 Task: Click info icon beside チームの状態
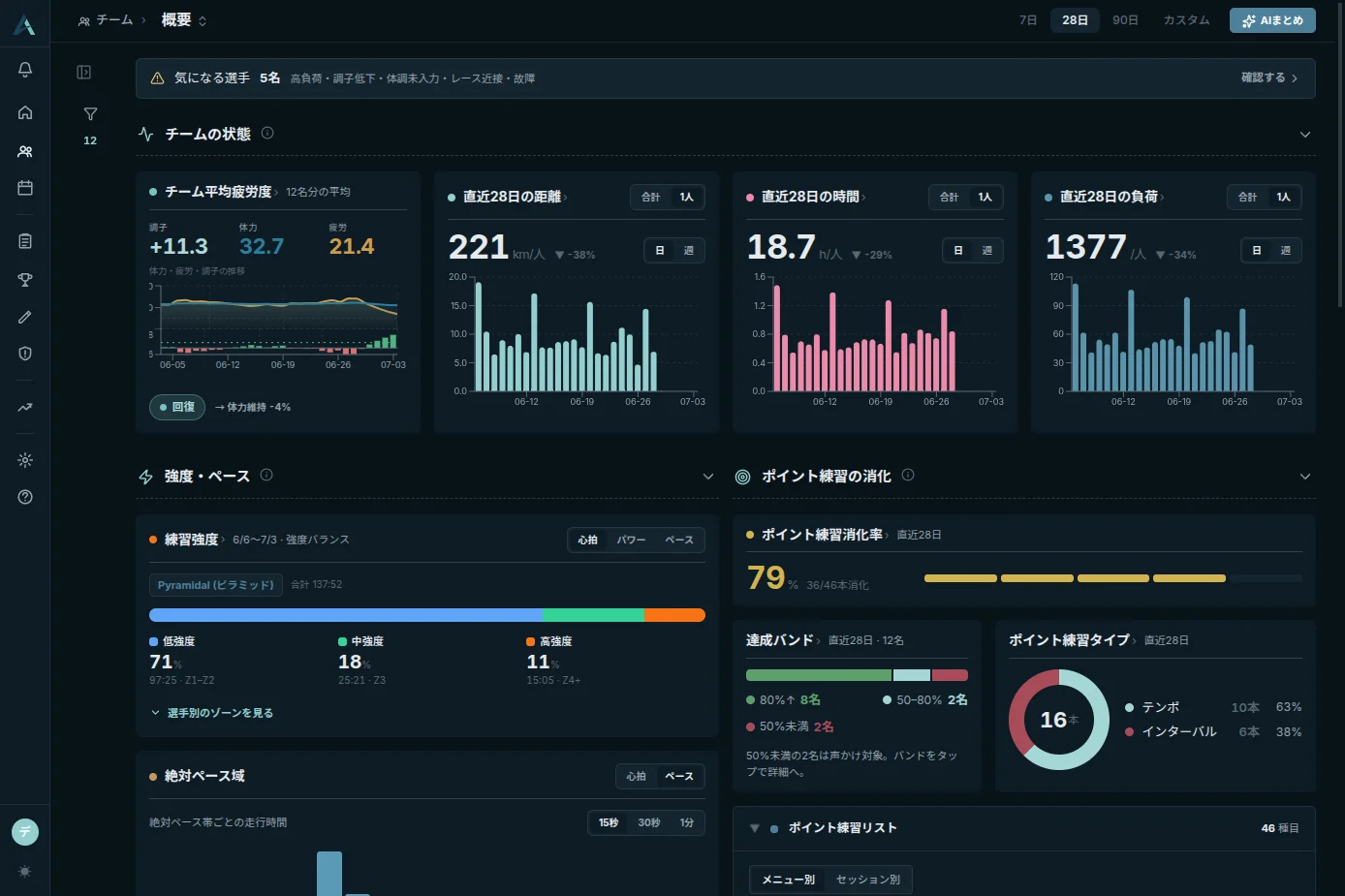tap(267, 133)
